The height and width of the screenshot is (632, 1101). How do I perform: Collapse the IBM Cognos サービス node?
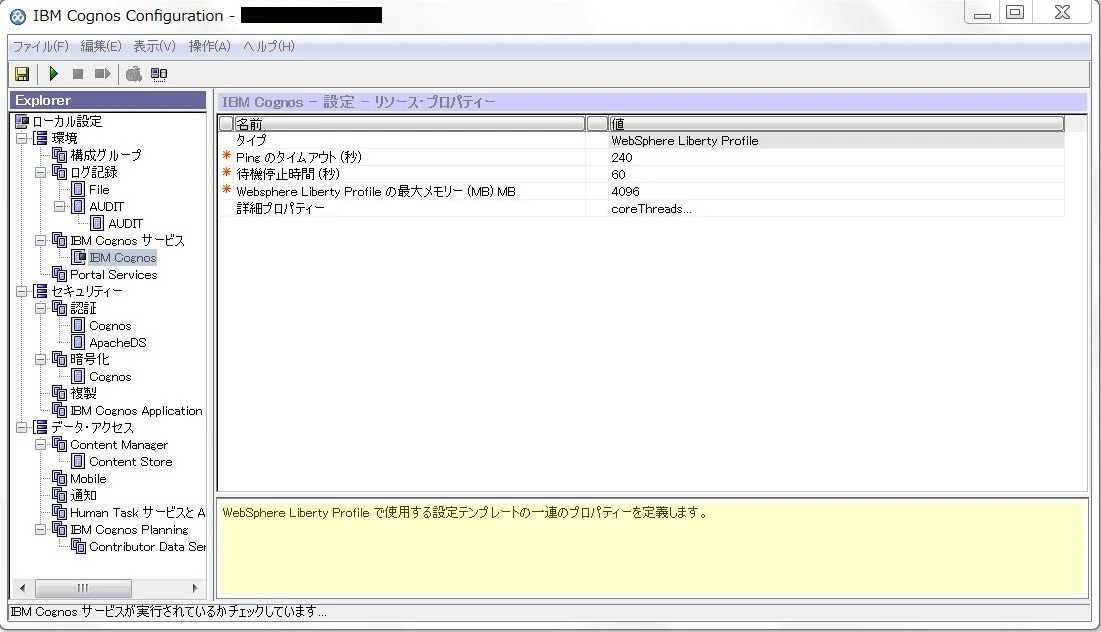point(40,240)
